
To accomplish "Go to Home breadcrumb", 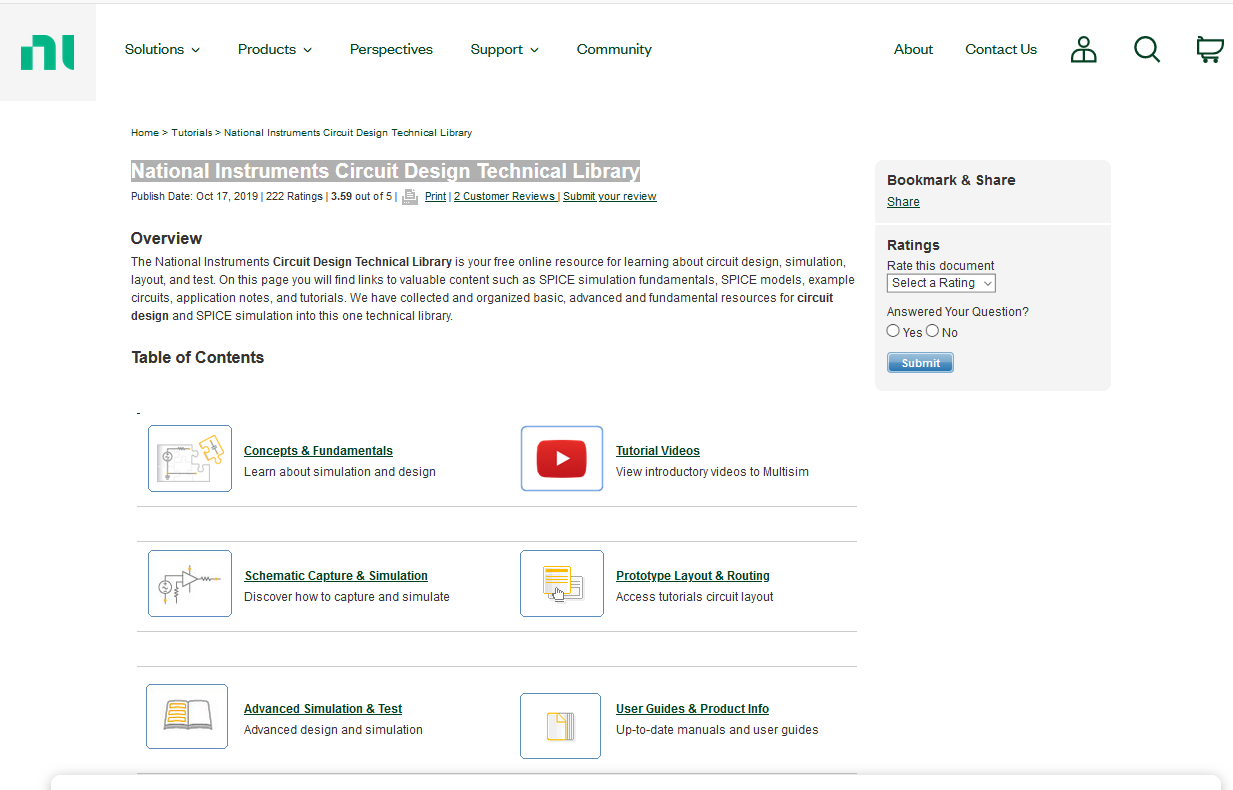I will click(x=145, y=133).
